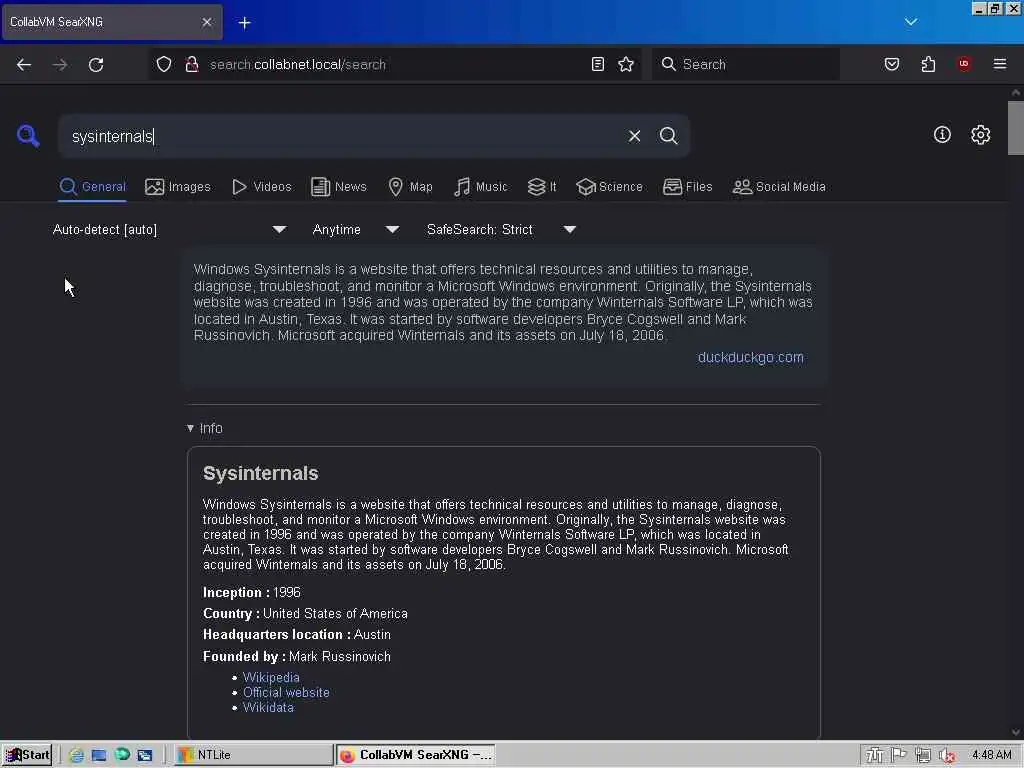The width and height of the screenshot is (1024, 768).
Task: Open the duckduckgo.com source link
Action: coord(750,357)
